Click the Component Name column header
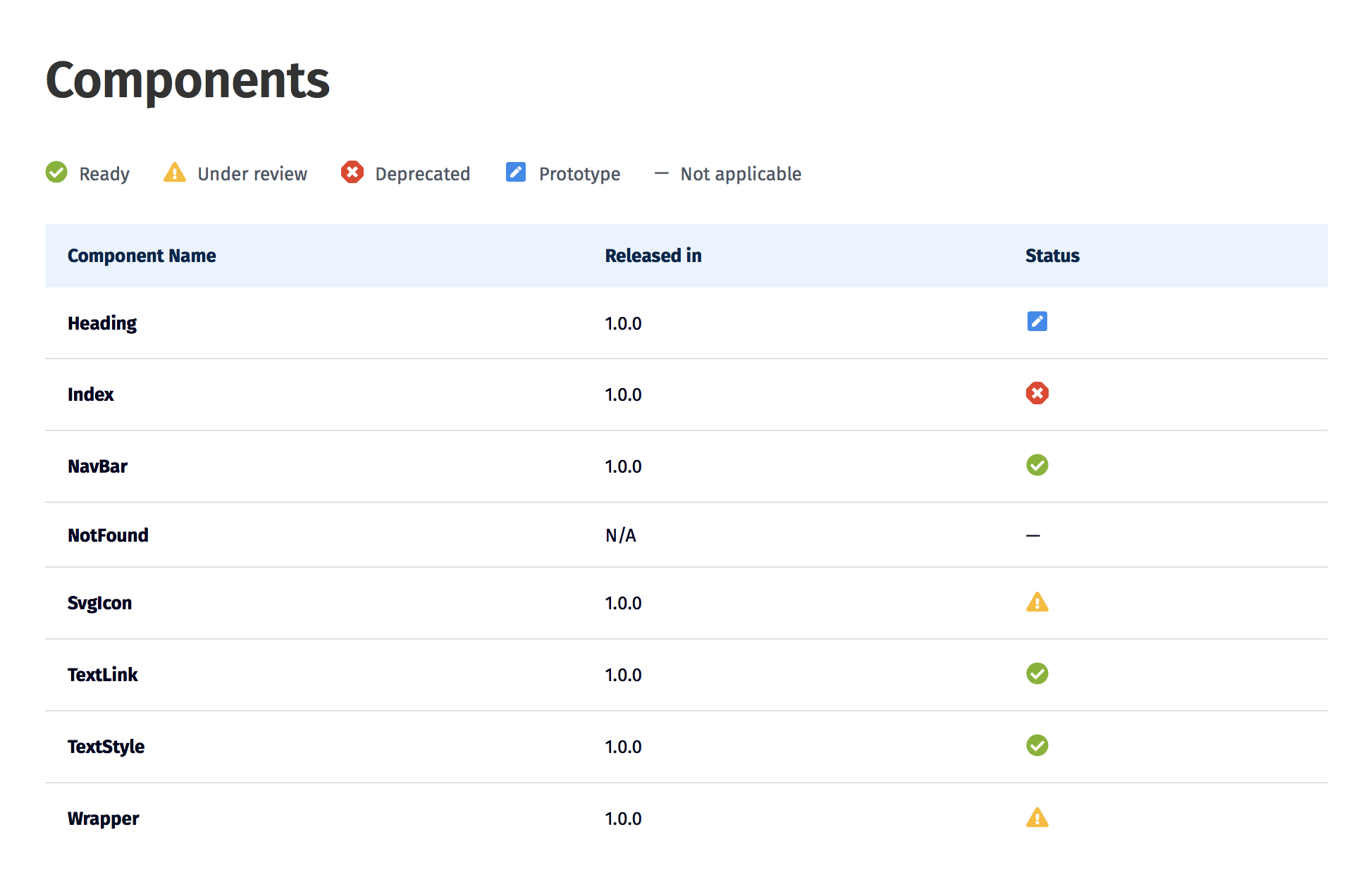 click(x=142, y=256)
